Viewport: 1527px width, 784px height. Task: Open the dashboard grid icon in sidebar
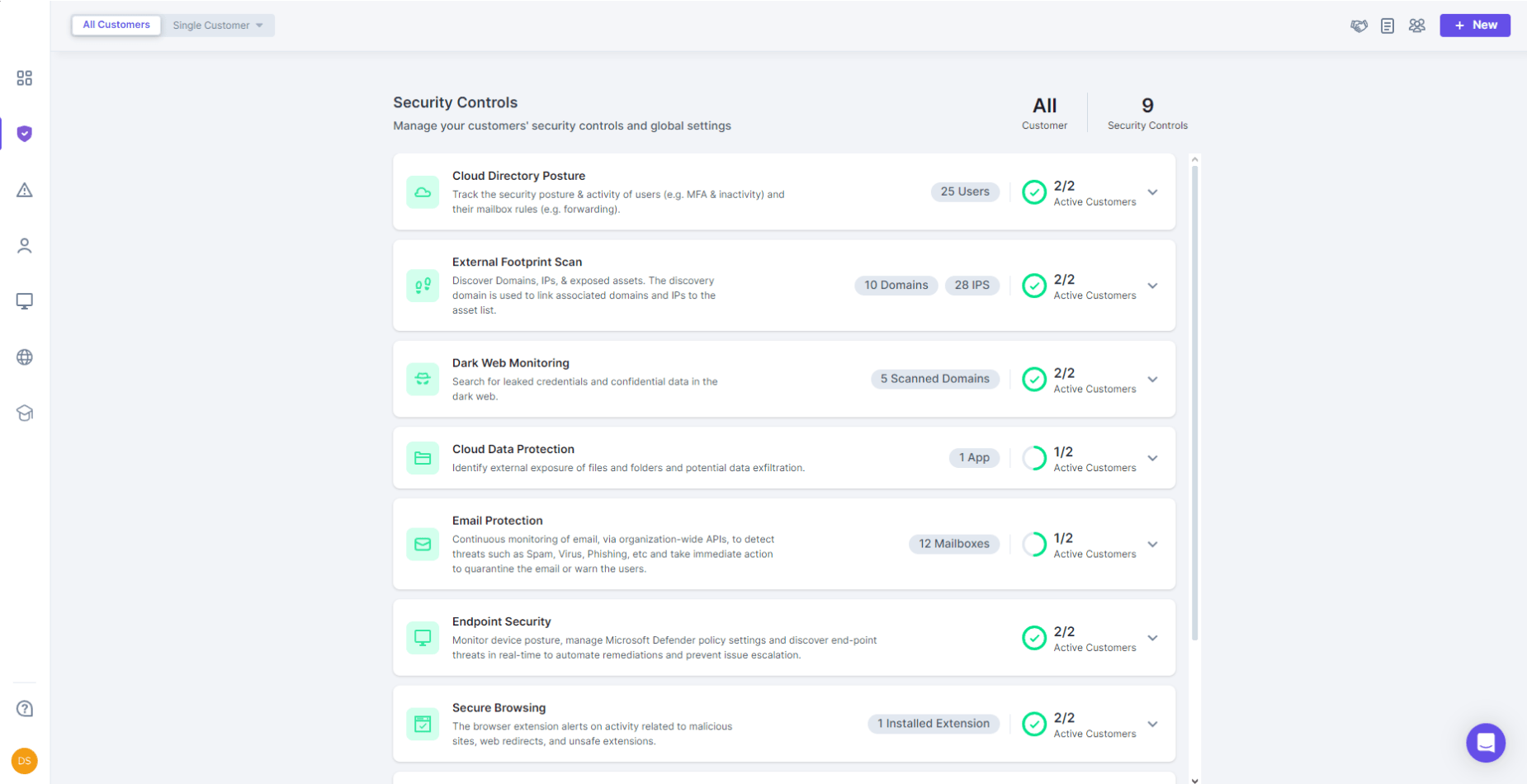(25, 78)
